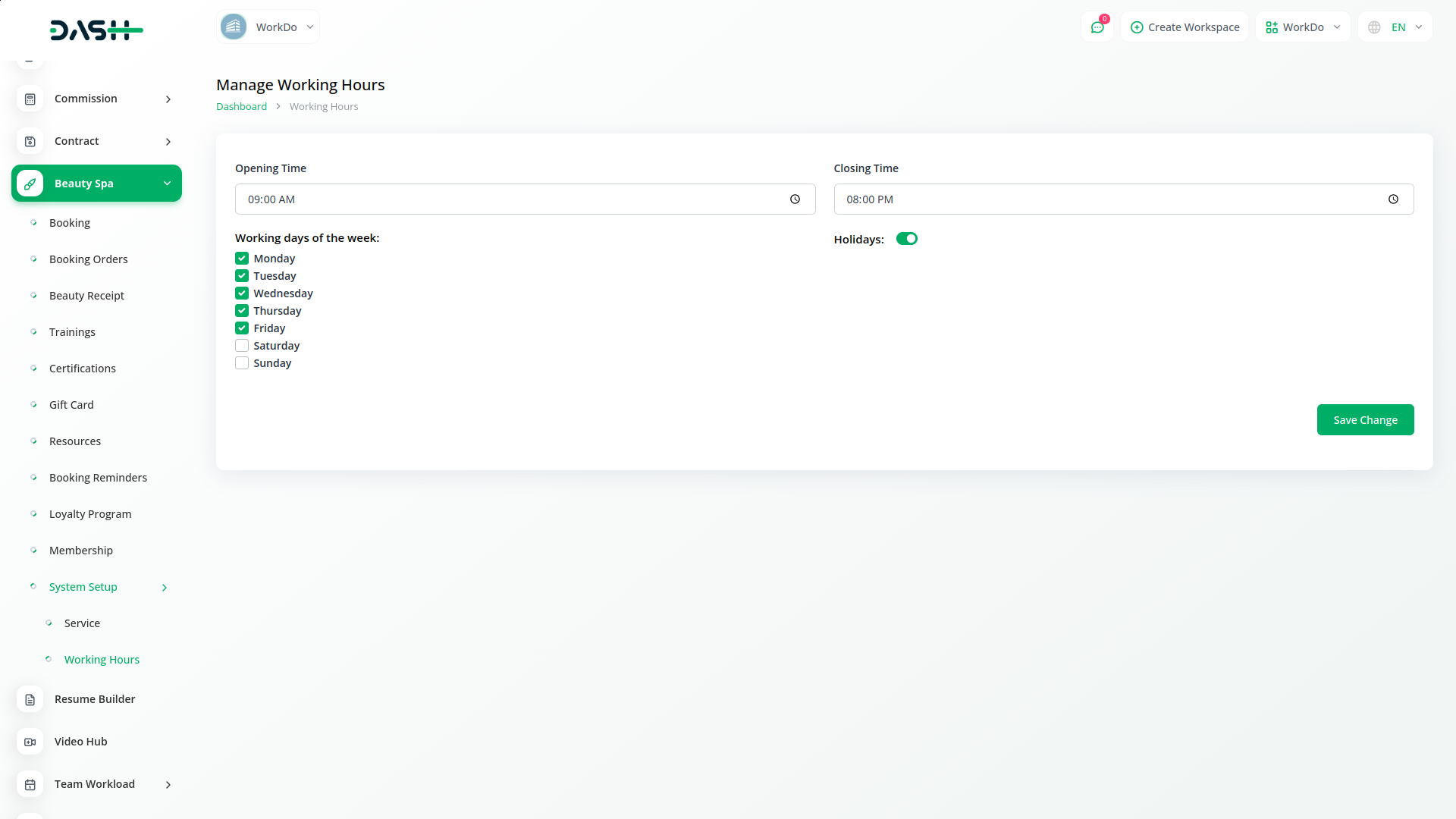Turn off the Holidays toggle
Image resolution: width=1456 pixels, height=819 pixels.
pyautogui.click(x=906, y=239)
